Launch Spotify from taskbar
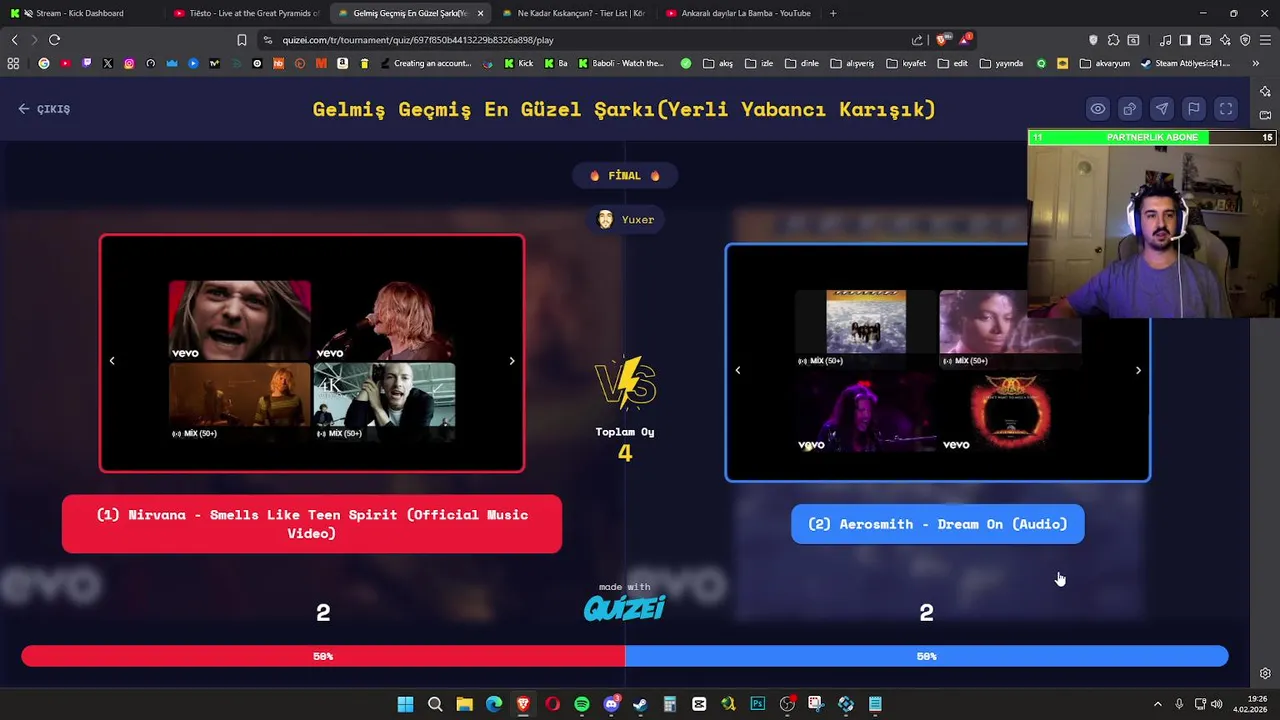This screenshot has width=1280, height=720. (x=582, y=704)
